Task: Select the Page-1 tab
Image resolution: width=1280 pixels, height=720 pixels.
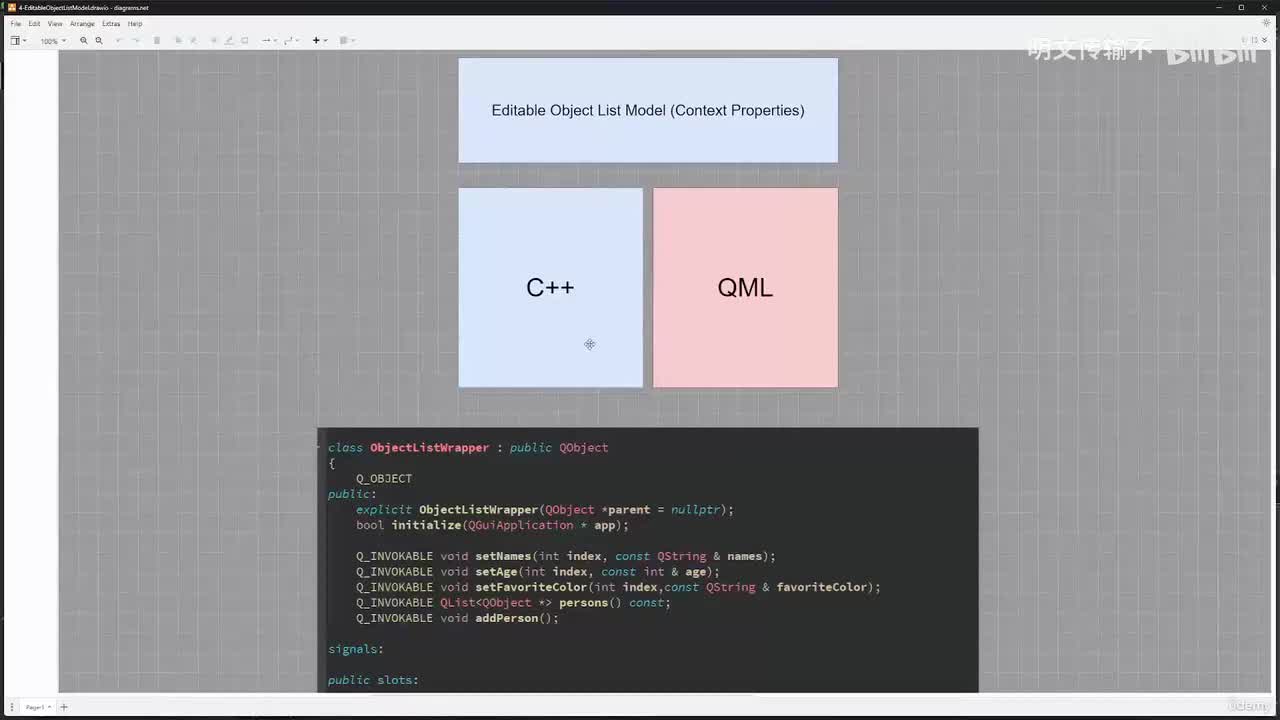Action: 36,707
